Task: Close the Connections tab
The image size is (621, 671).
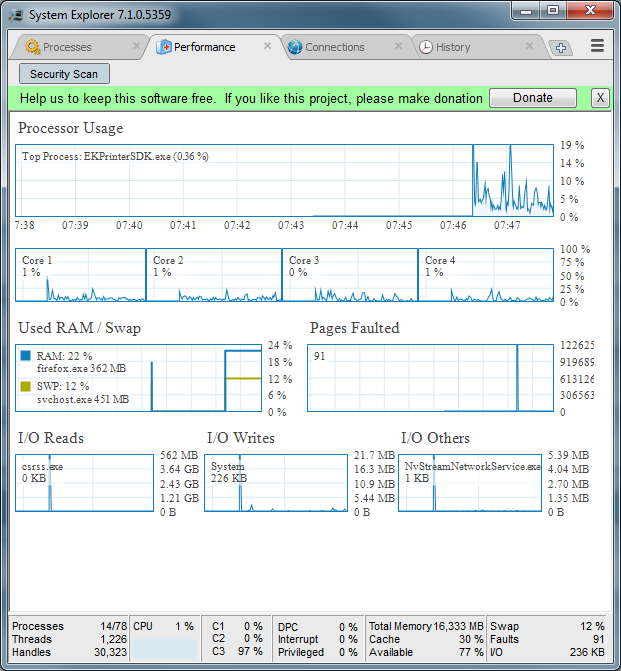Action: pyautogui.click(x=398, y=46)
